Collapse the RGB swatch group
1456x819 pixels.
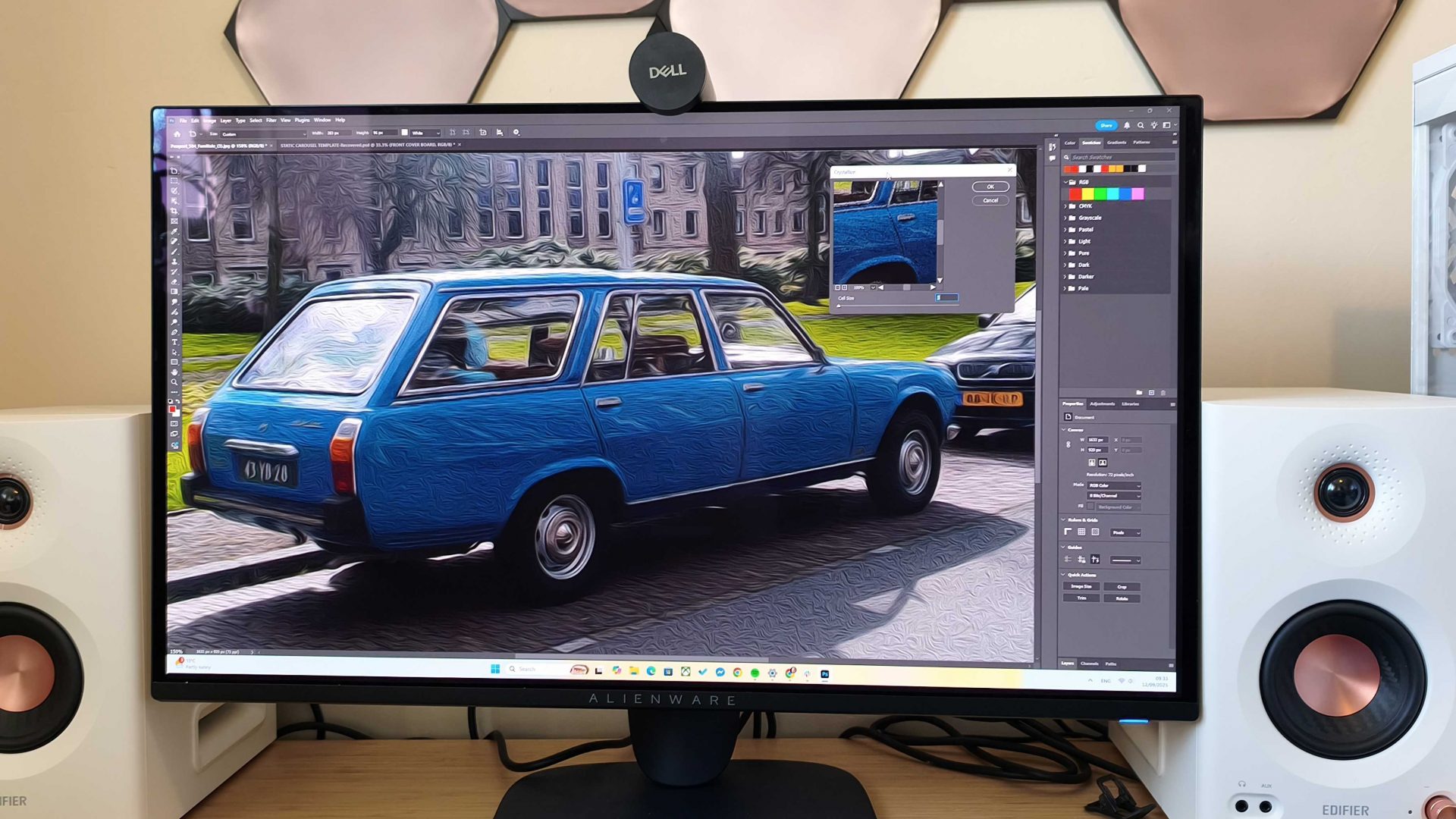click(x=1065, y=183)
